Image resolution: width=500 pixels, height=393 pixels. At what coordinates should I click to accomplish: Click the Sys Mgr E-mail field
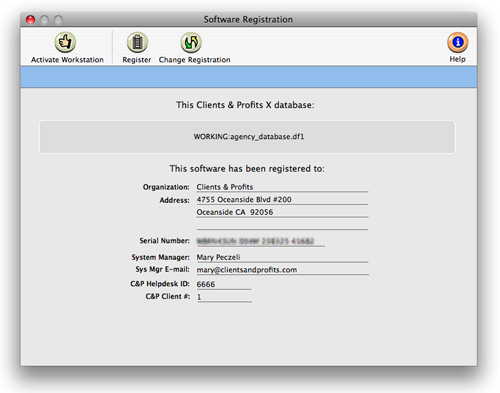(x=282, y=270)
